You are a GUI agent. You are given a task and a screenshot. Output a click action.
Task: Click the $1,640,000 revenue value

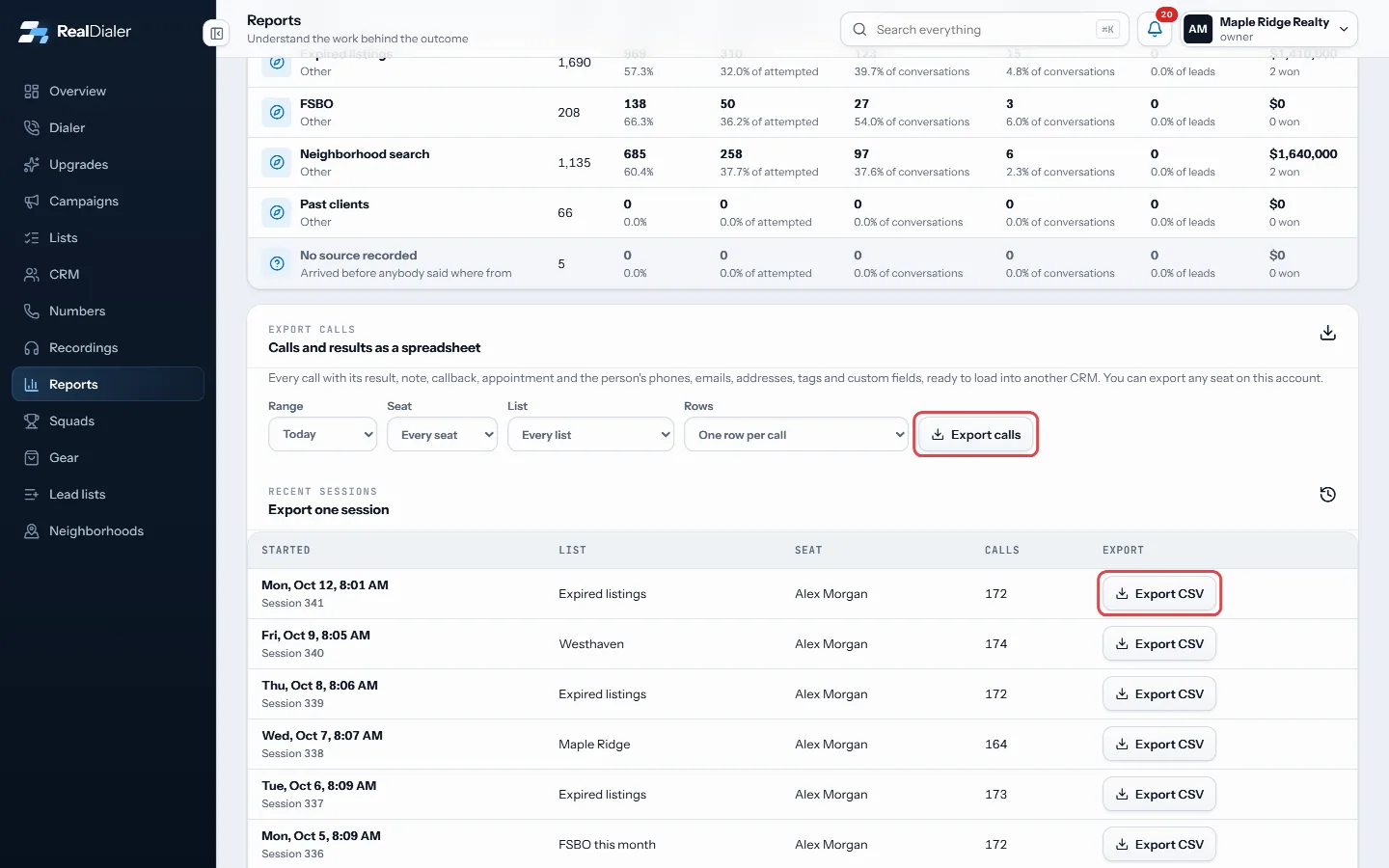click(1303, 154)
